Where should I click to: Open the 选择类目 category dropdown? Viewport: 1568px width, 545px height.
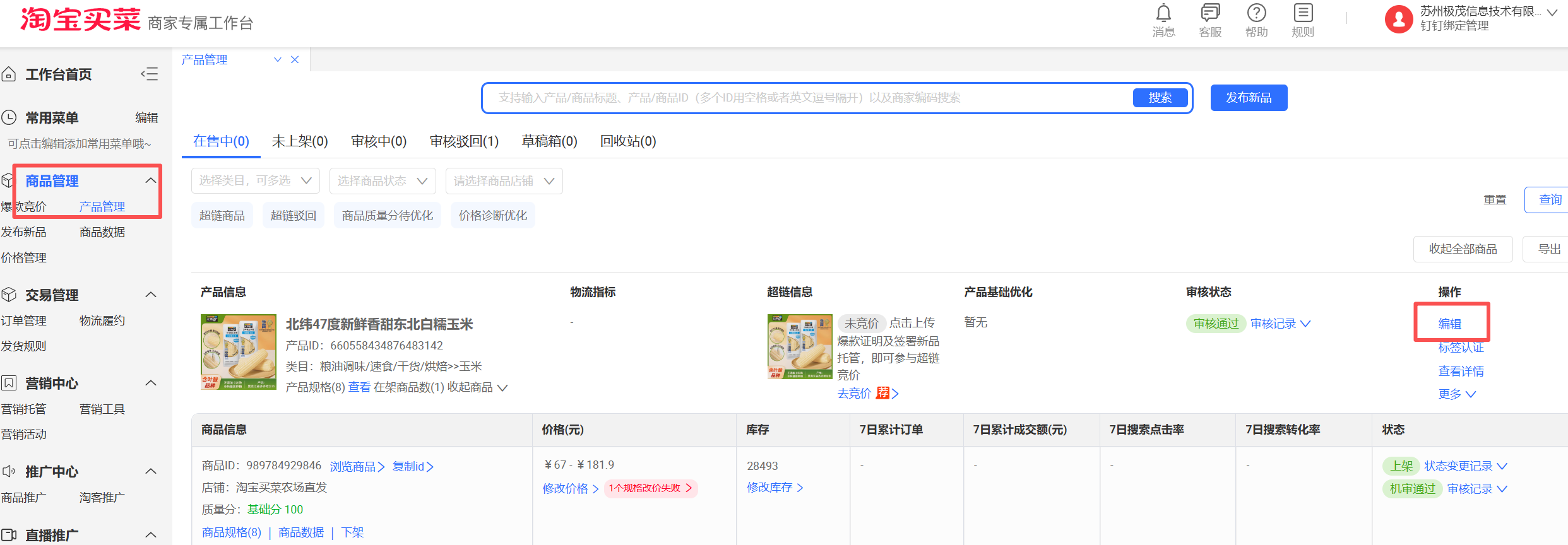(256, 181)
